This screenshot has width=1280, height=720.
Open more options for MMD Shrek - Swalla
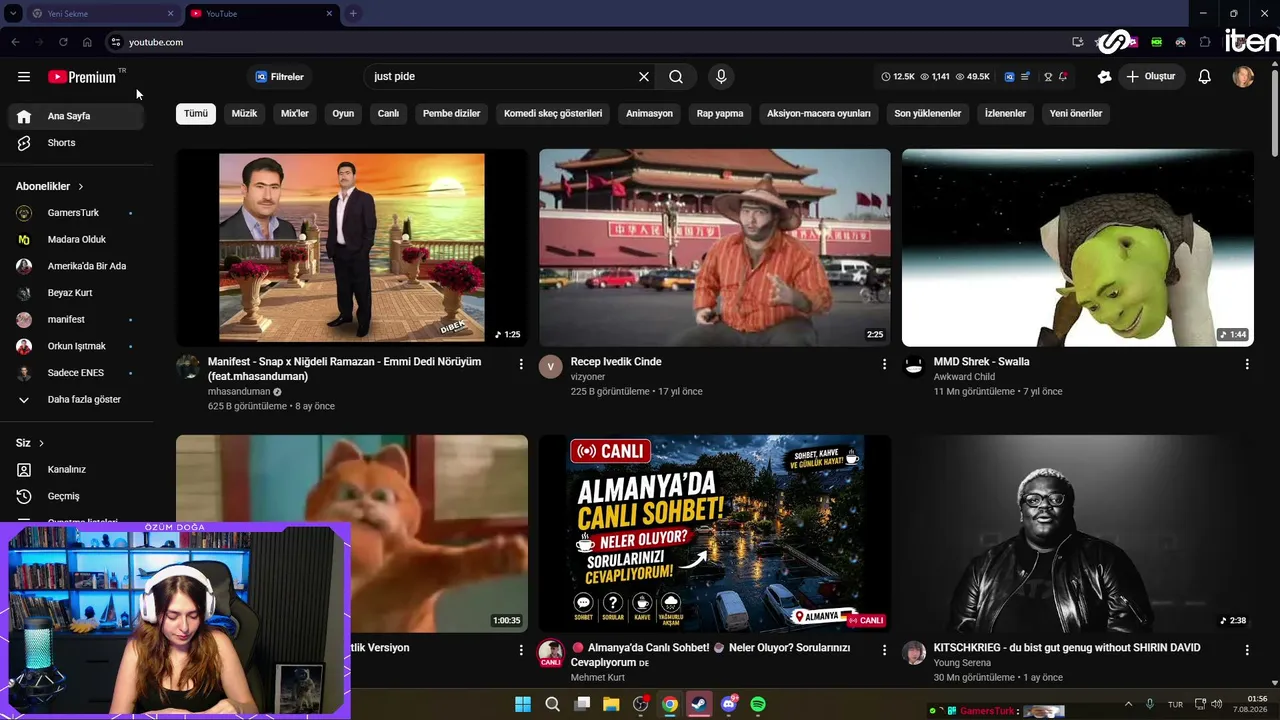tap(1247, 364)
